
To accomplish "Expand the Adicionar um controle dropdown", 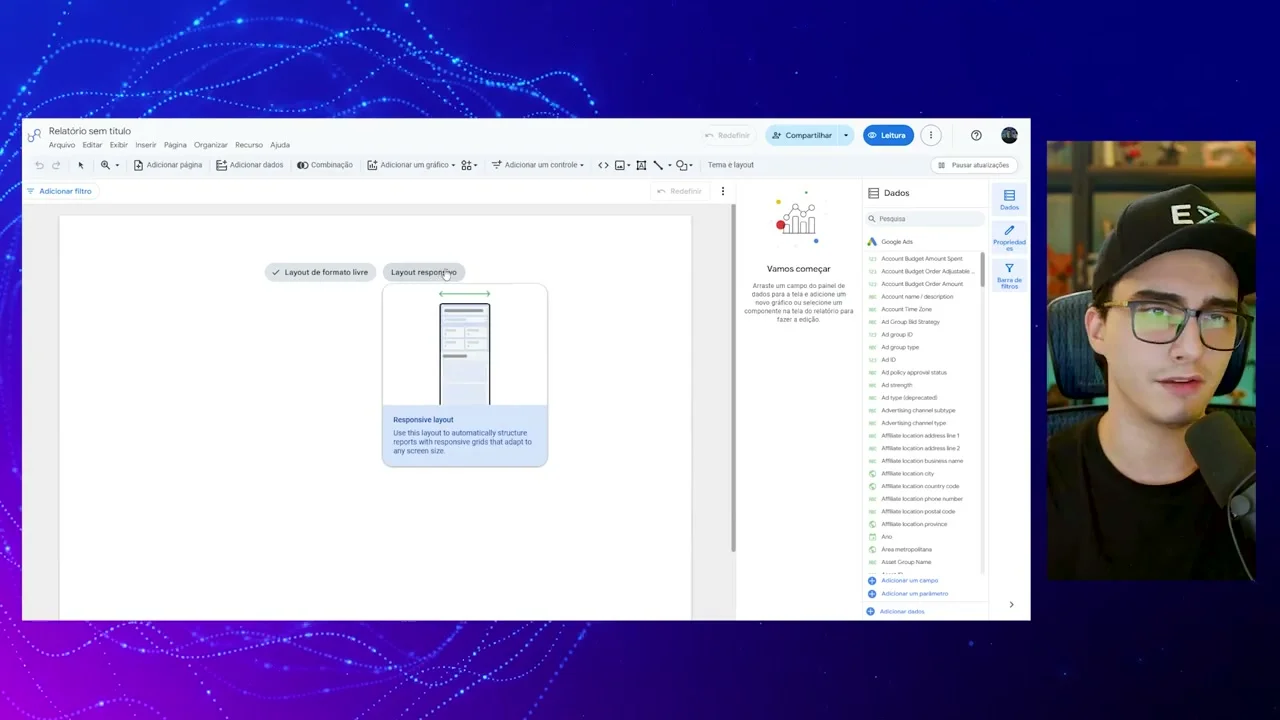I will [582, 165].
